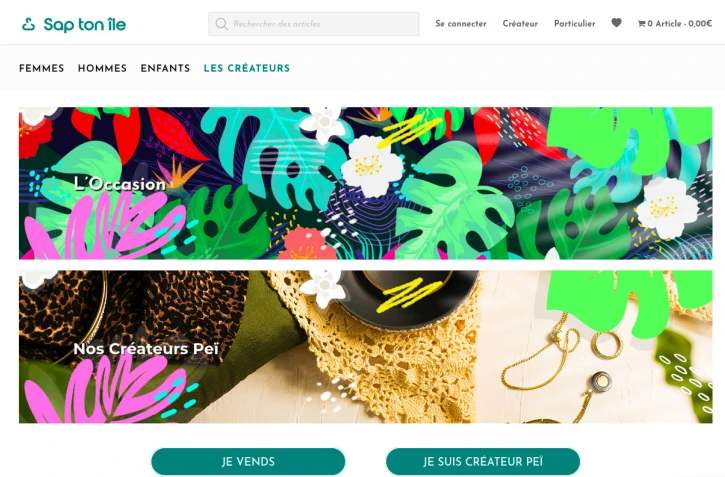Open the Créateur account link

pyautogui.click(x=520, y=24)
